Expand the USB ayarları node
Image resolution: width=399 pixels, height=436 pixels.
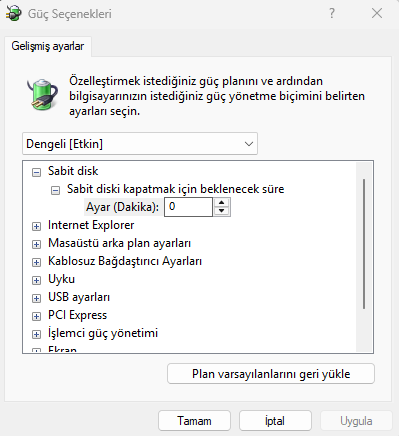36,298
